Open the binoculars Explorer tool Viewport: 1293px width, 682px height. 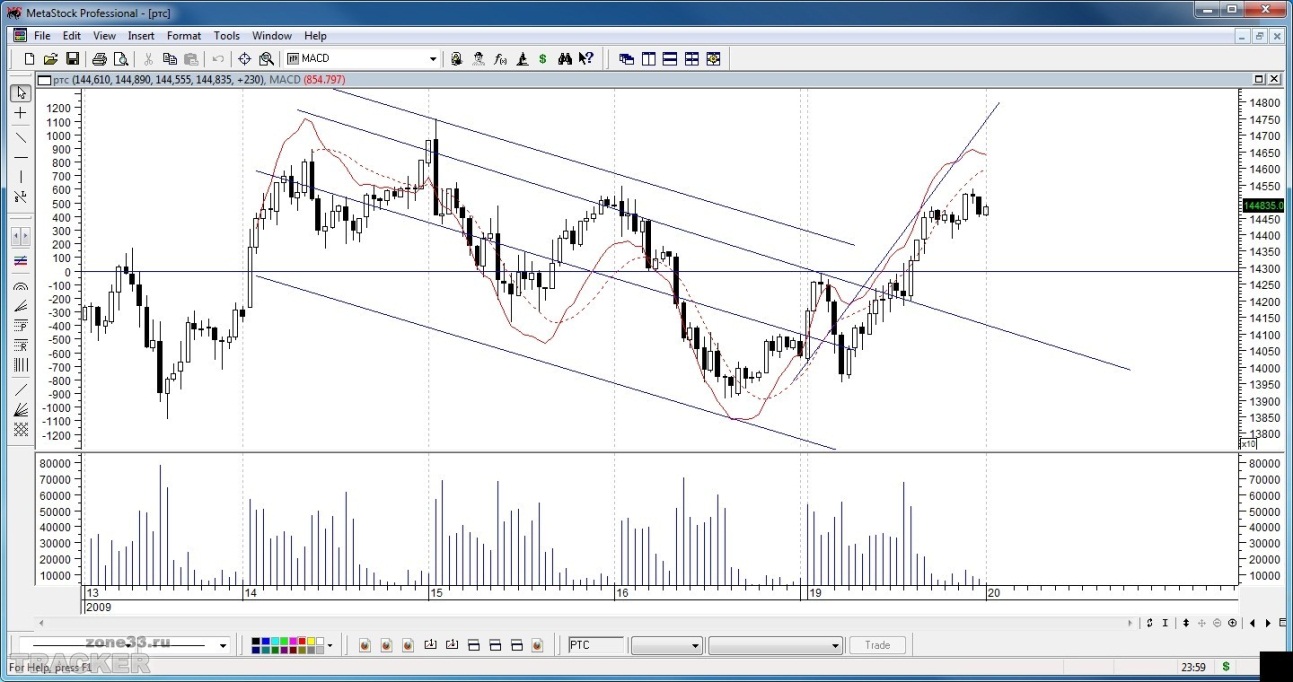[x=565, y=59]
